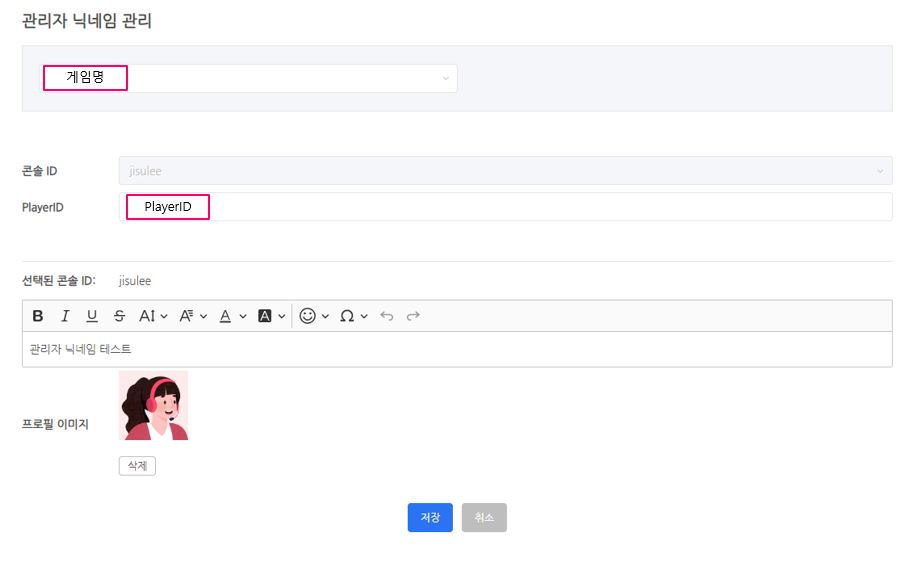
Task: Click into the nickname editor text area
Action: click(458, 349)
